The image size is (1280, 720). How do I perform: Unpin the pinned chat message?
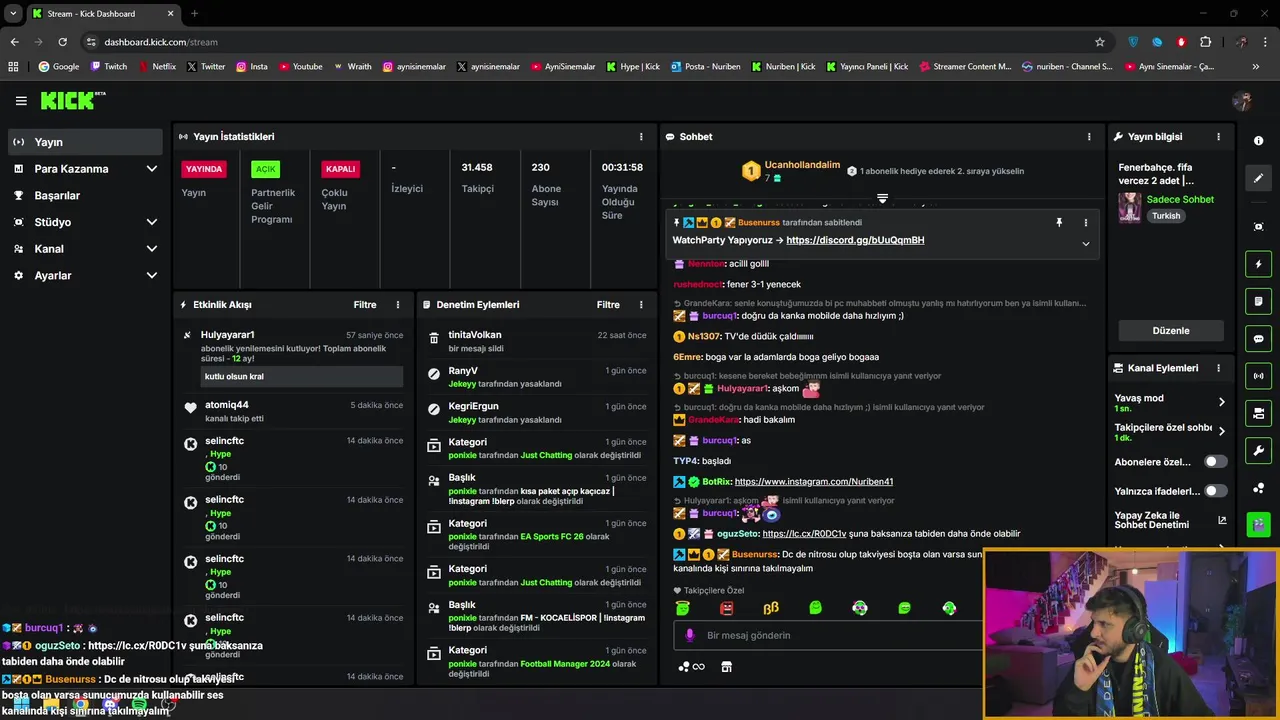tap(1059, 223)
